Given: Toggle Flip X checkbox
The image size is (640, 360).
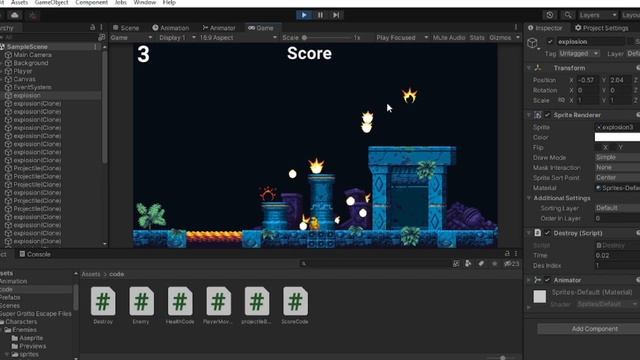Looking at the screenshot, I should 598,147.
